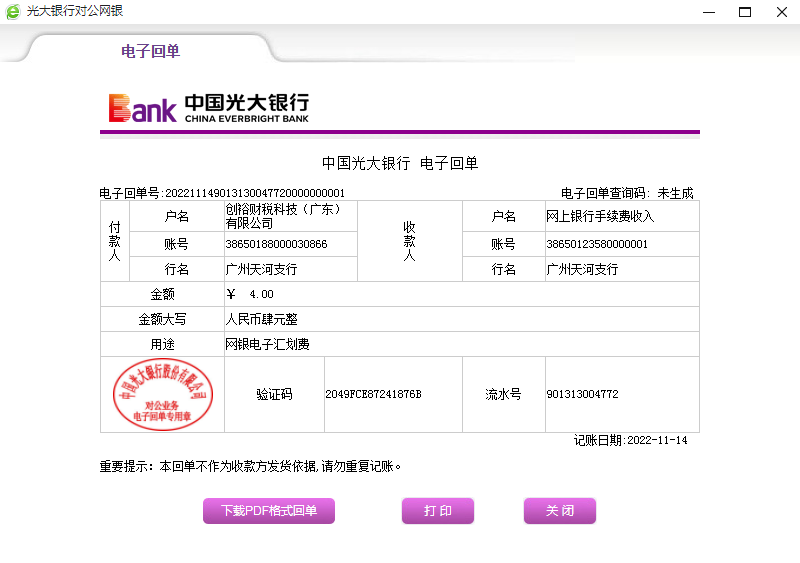Click the purple 关闭 button
This screenshot has height=563, width=800.
(559, 511)
